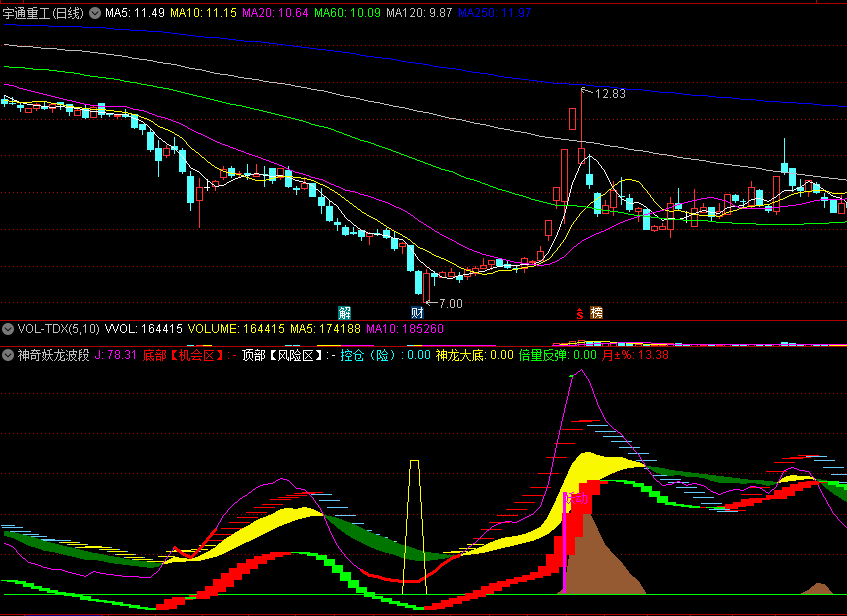
Task: Click the 神龙大底: 0.00 value
Action: 475,355
